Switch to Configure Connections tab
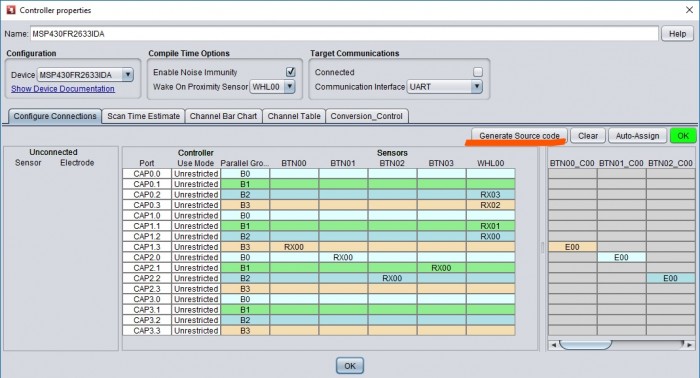This screenshot has width=700, height=378. [x=55, y=116]
